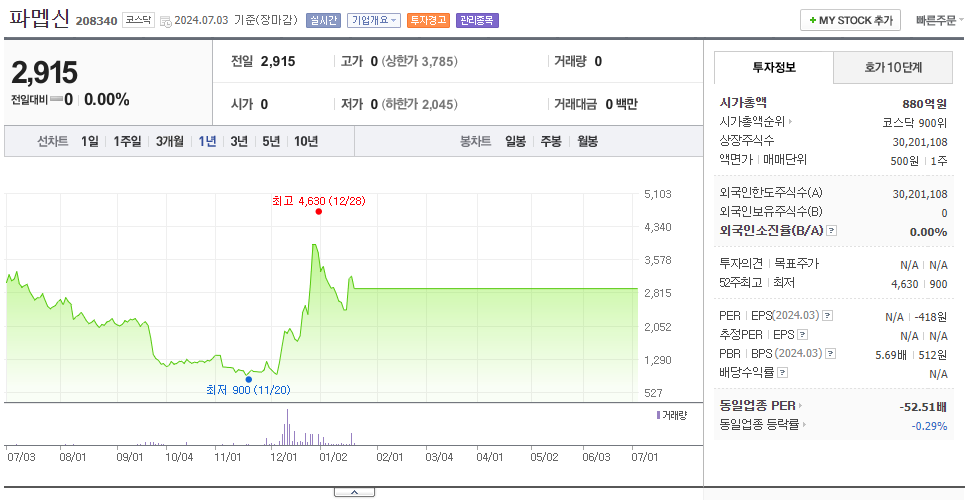Select the 3개월 line chart period

(170, 141)
